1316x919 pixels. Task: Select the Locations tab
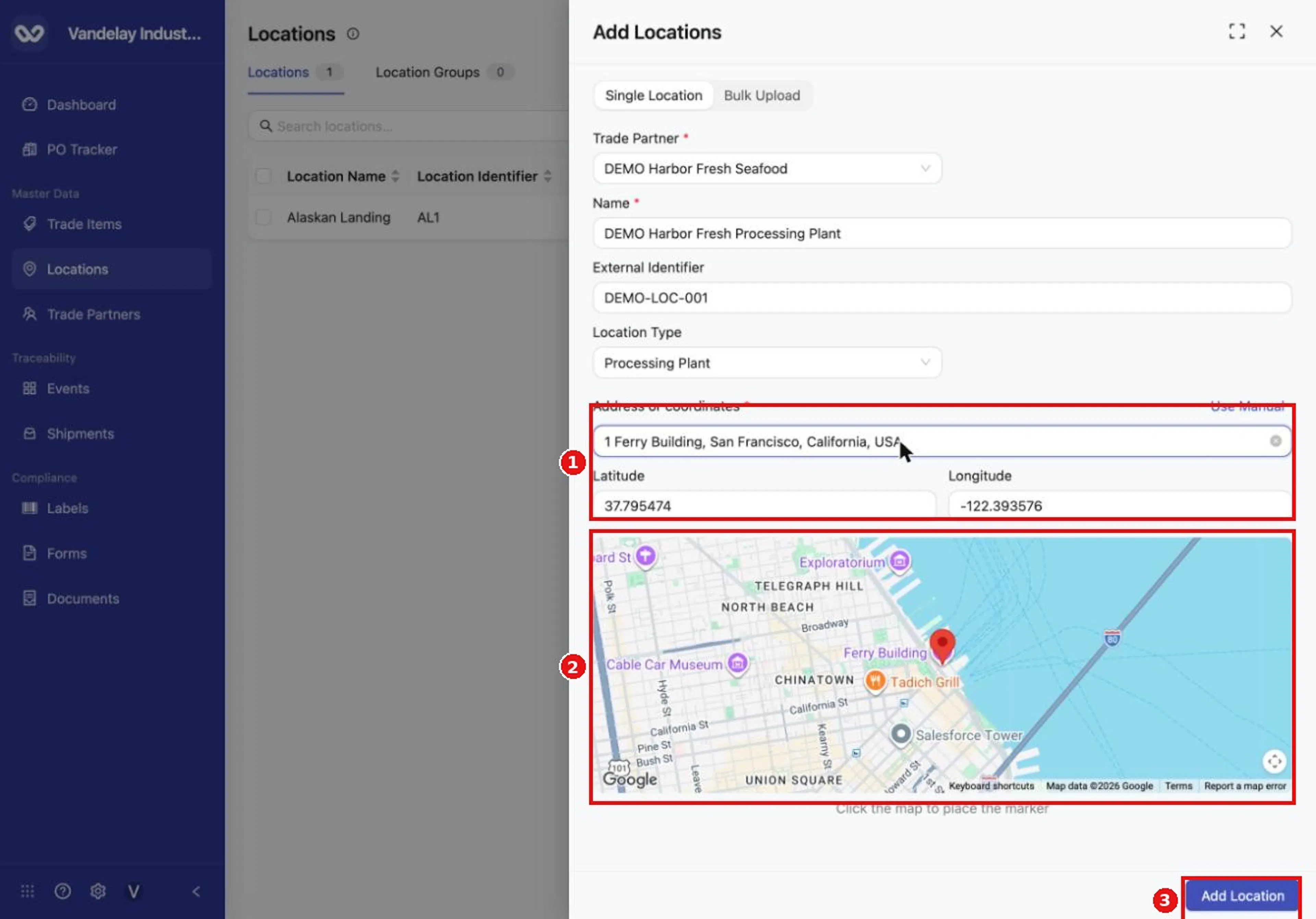click(295, 72)
